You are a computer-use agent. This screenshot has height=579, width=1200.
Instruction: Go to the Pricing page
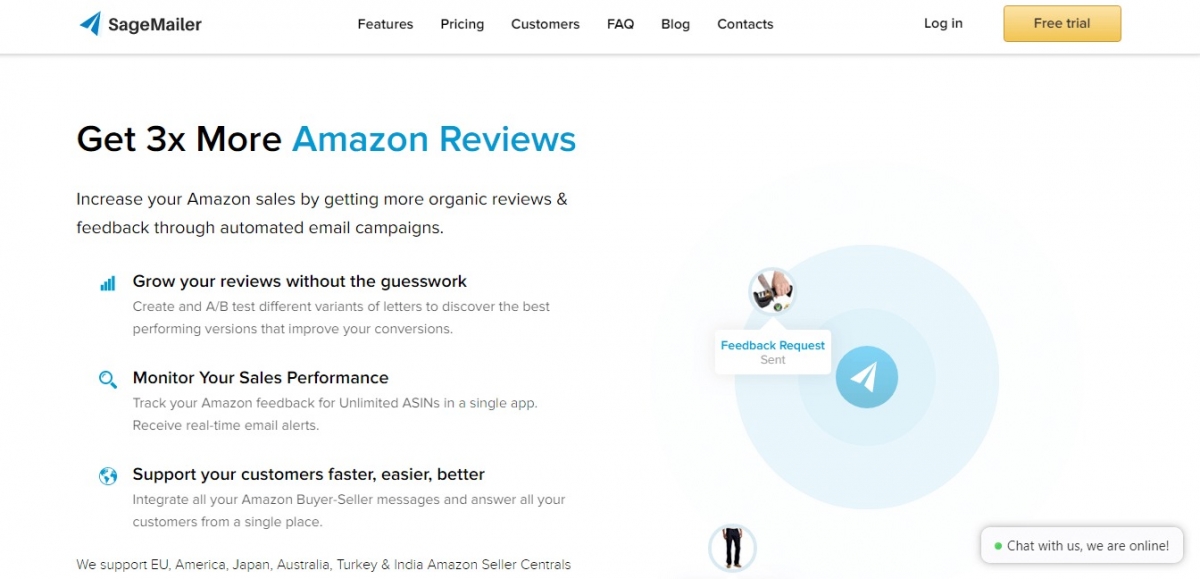click(x=462, y=24)
